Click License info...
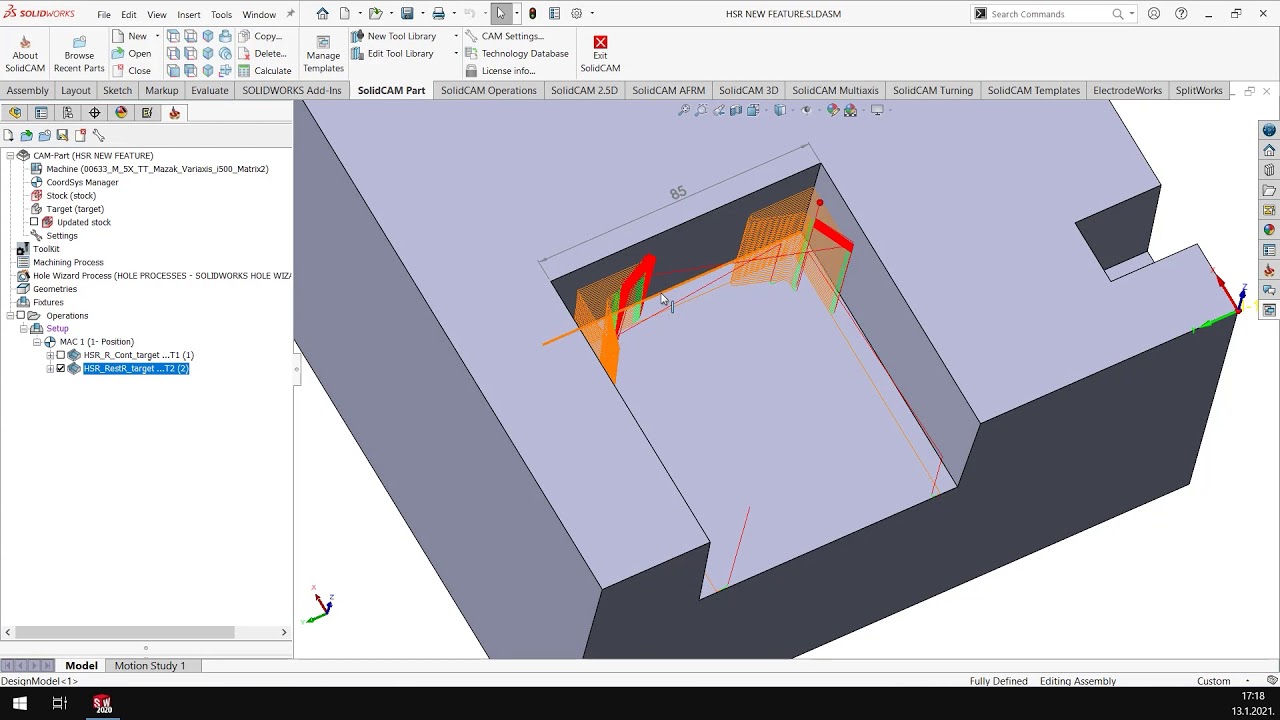The height and width of the screenshot is (720, 1280). click(500, 71)
